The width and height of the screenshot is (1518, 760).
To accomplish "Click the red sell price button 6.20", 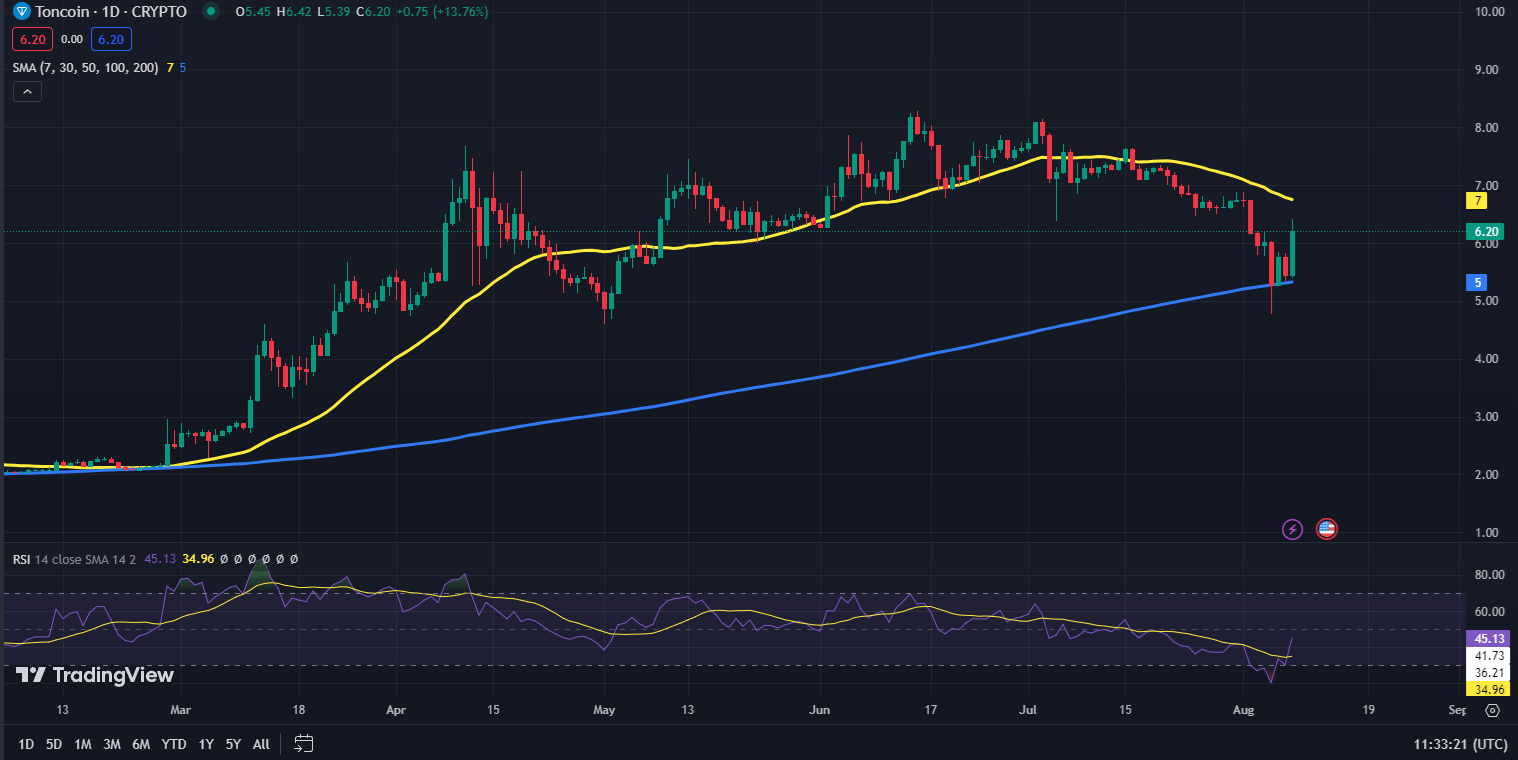I will [31, 39].
